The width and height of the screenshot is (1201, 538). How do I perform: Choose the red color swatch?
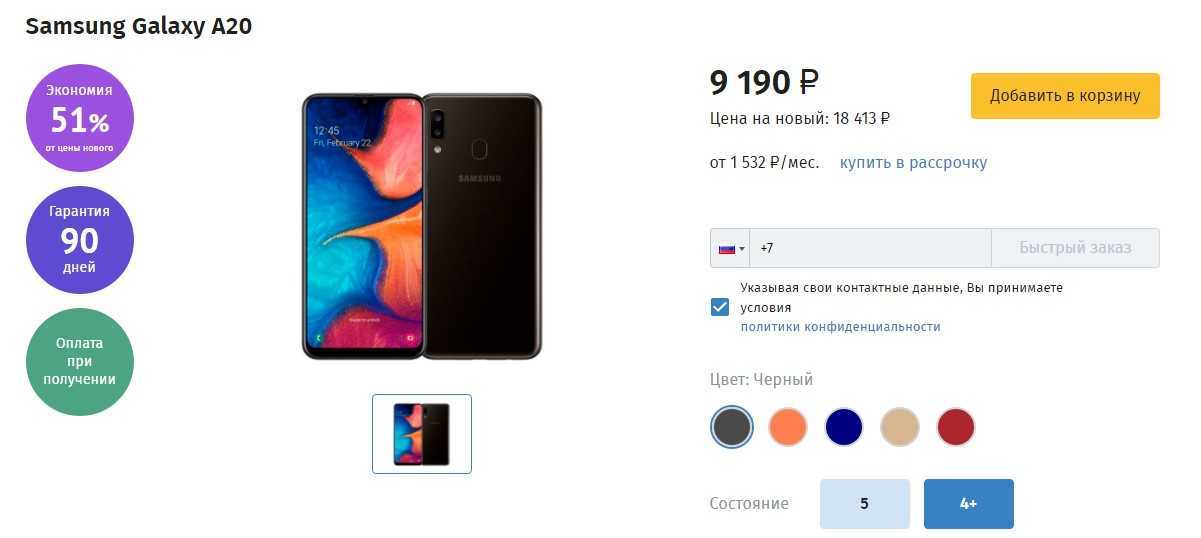click(956, 427)
